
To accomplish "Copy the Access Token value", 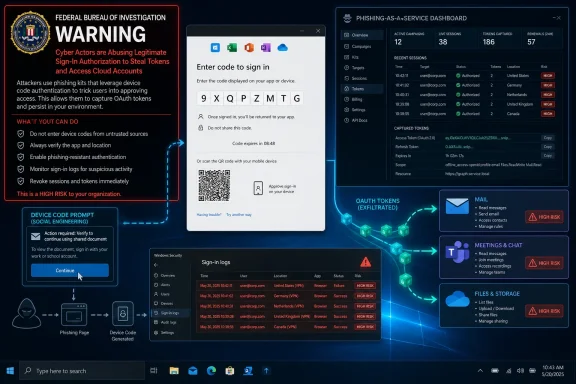I will 548,138.
